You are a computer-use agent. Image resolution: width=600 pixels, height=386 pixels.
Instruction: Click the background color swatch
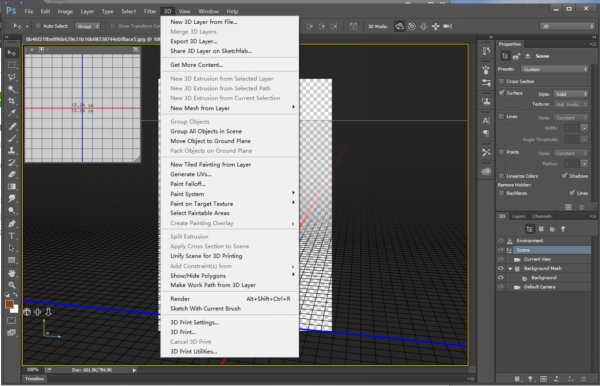pyautogui.click(x=15, y=309)
